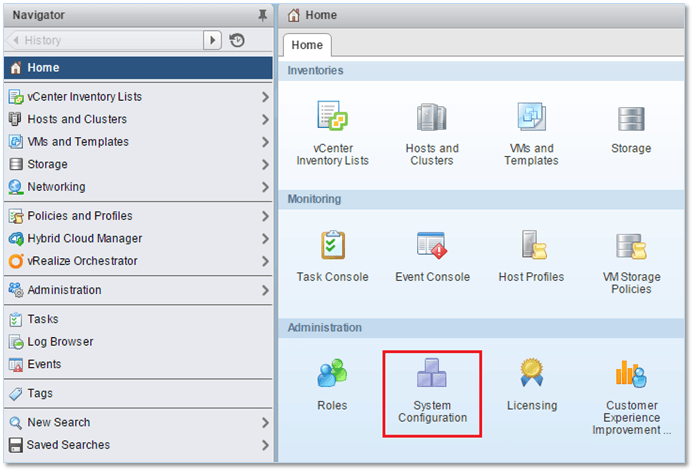Open VMs and Templates navigator entry
Screen dimensions: 694x472
(x=138, y=142)
